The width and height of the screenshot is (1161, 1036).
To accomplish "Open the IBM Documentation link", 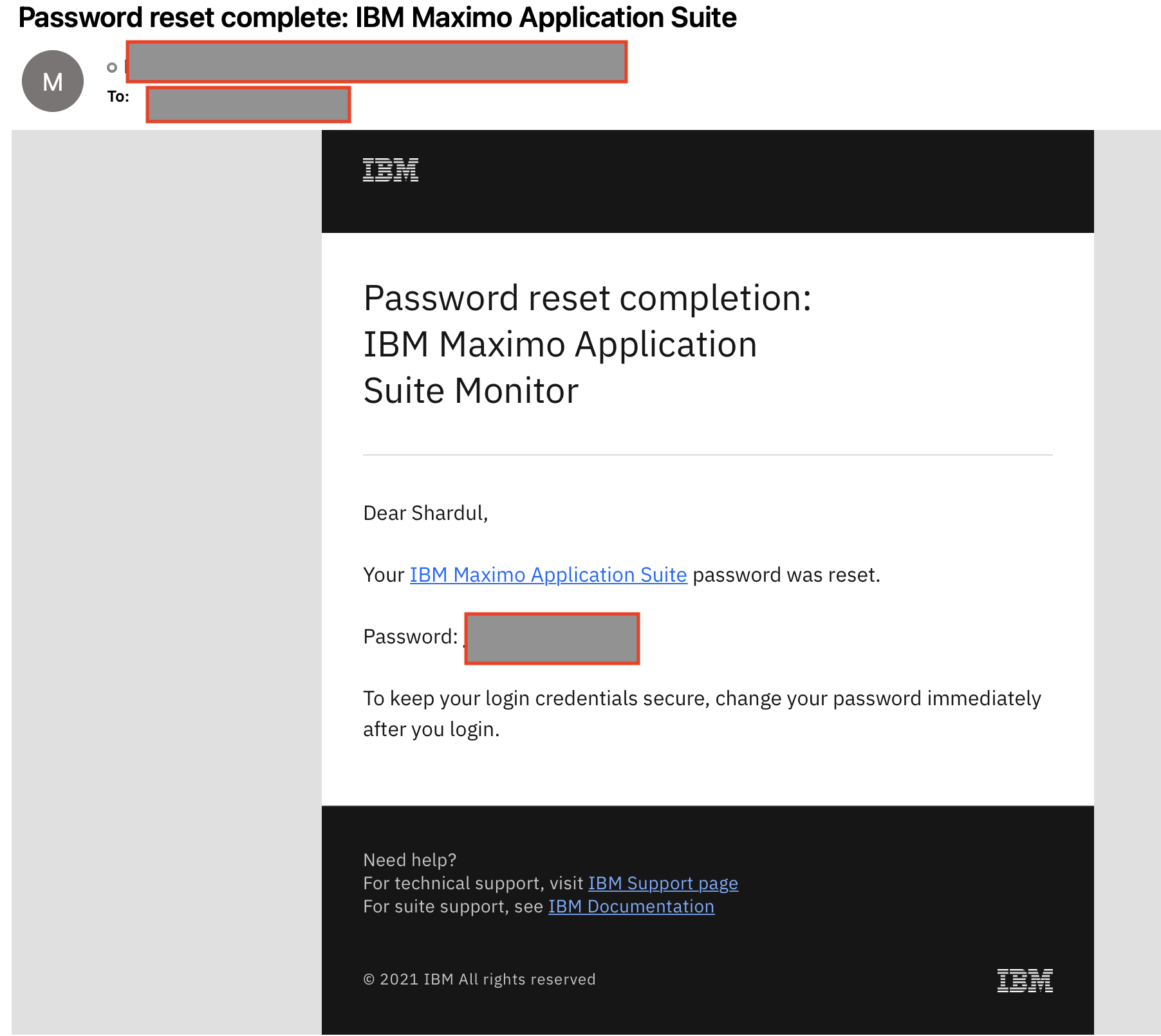I will [630, 906].
